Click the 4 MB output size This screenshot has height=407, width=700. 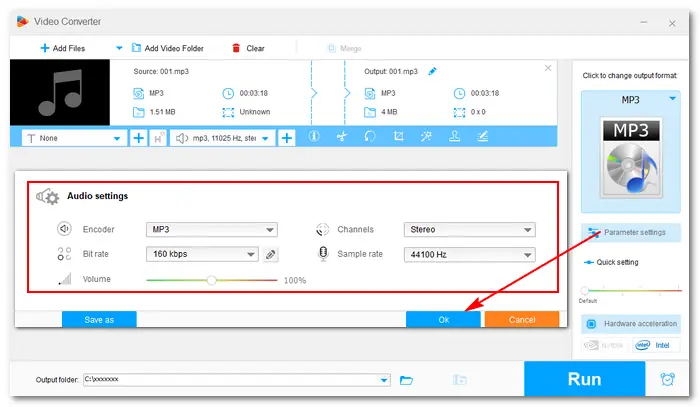tap(389, 112)
